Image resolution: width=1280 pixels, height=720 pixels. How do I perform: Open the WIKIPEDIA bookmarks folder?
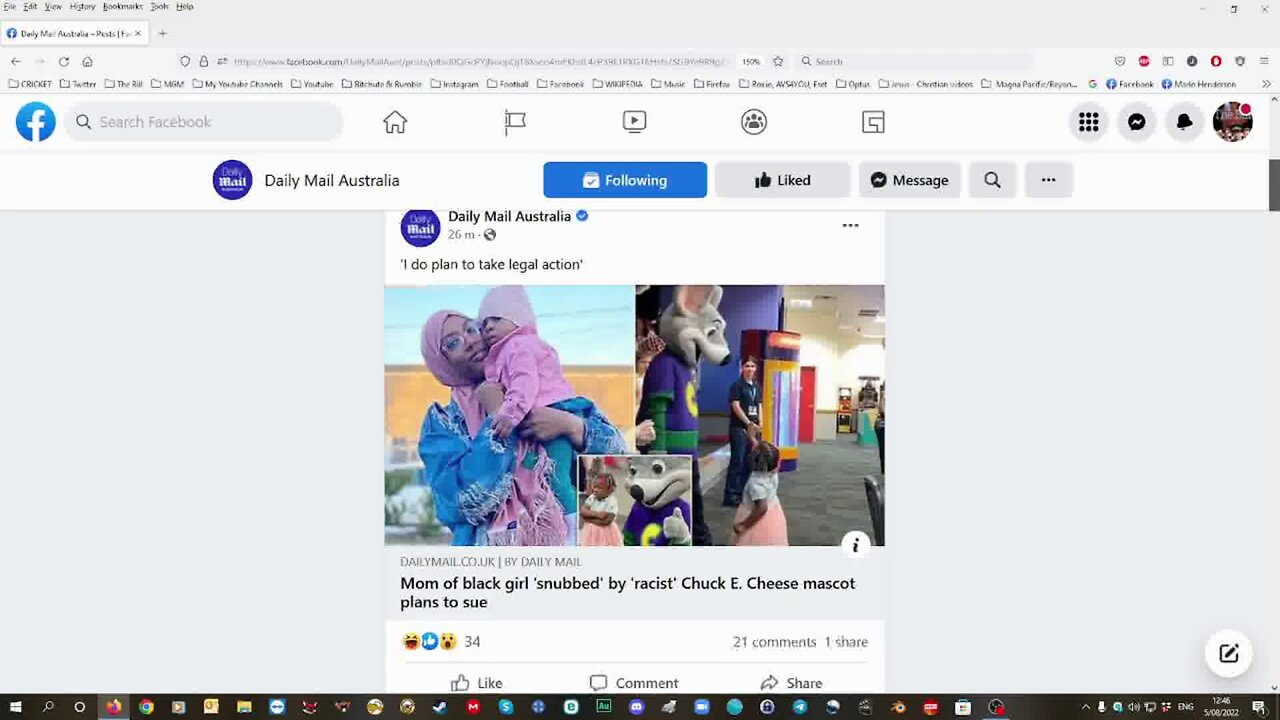(x=618, y=84)
